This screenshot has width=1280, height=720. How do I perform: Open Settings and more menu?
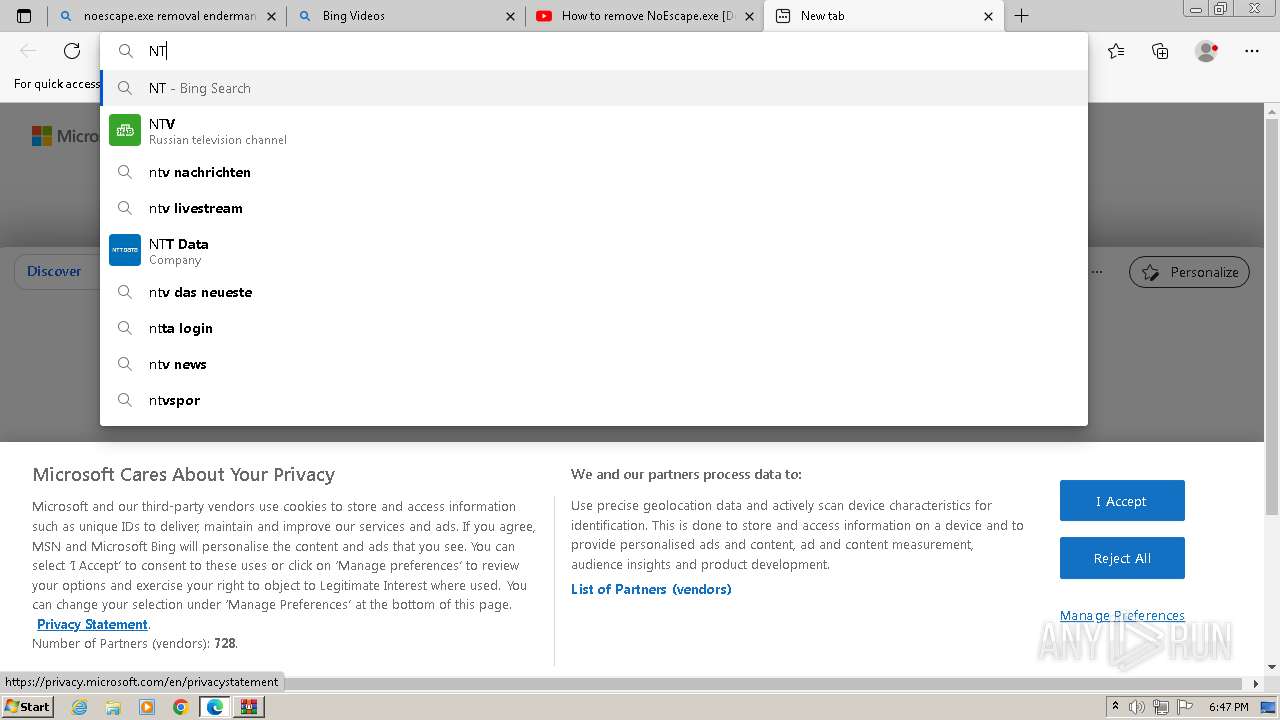click(x=1252, y=51)
